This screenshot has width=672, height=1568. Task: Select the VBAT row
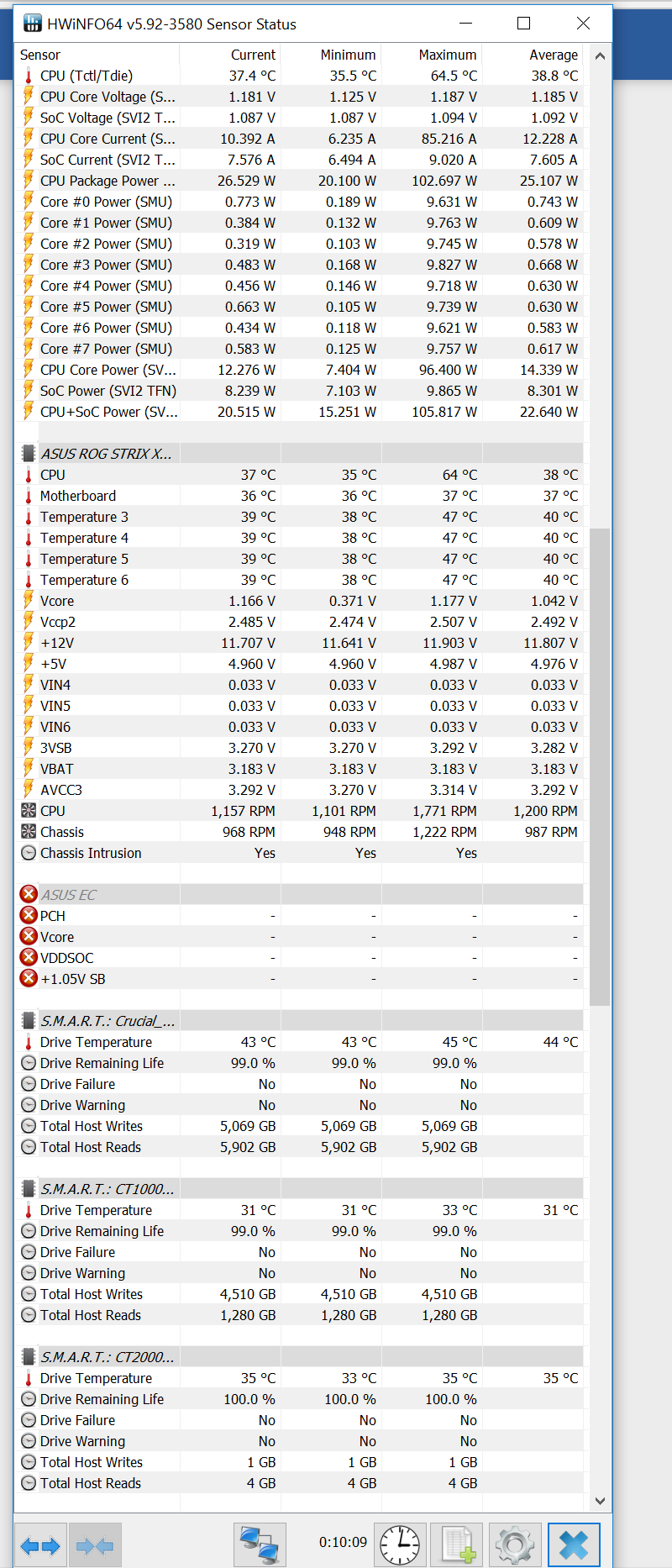(299, 769)
